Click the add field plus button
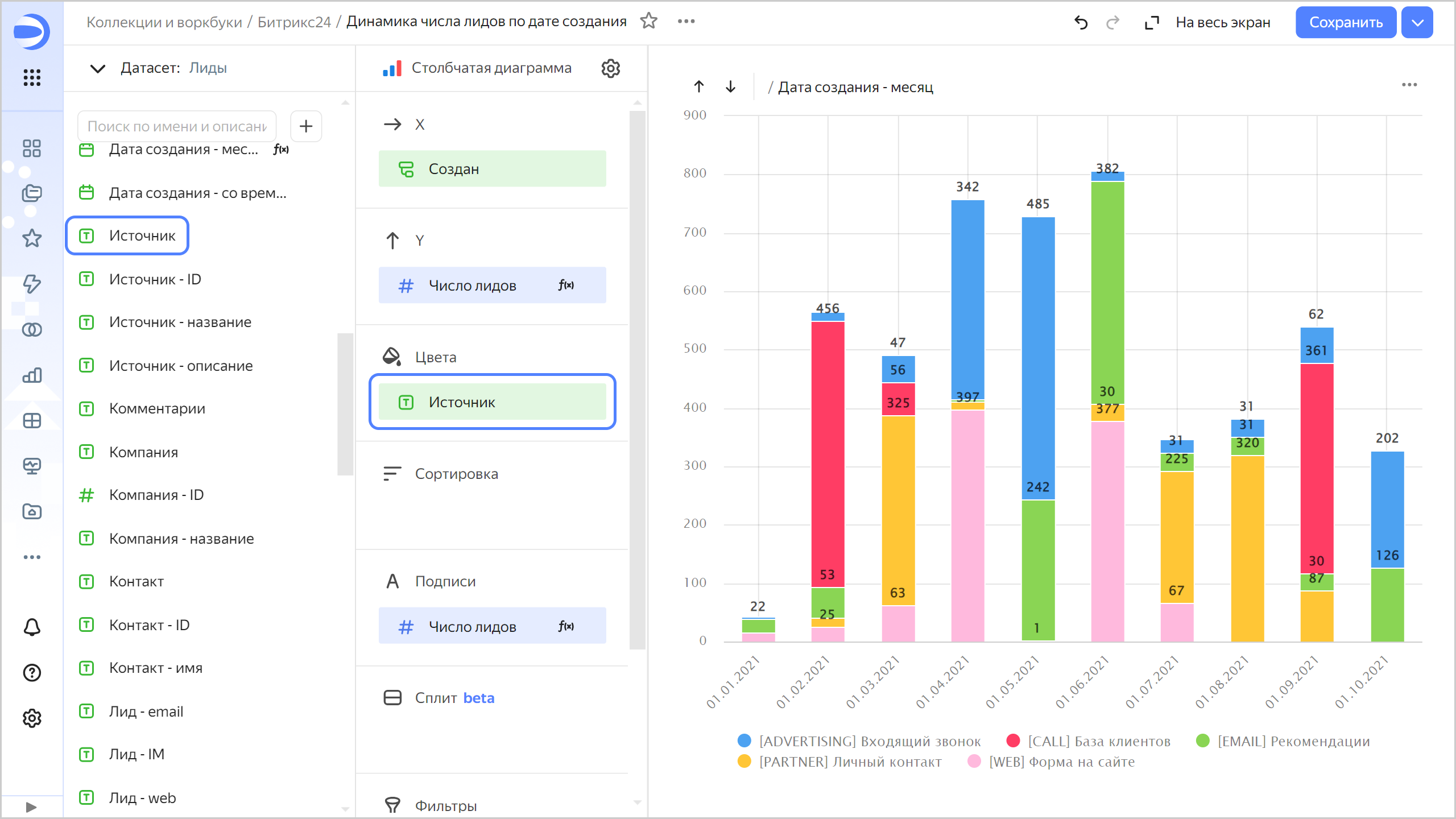 click(x=306, y=126)
